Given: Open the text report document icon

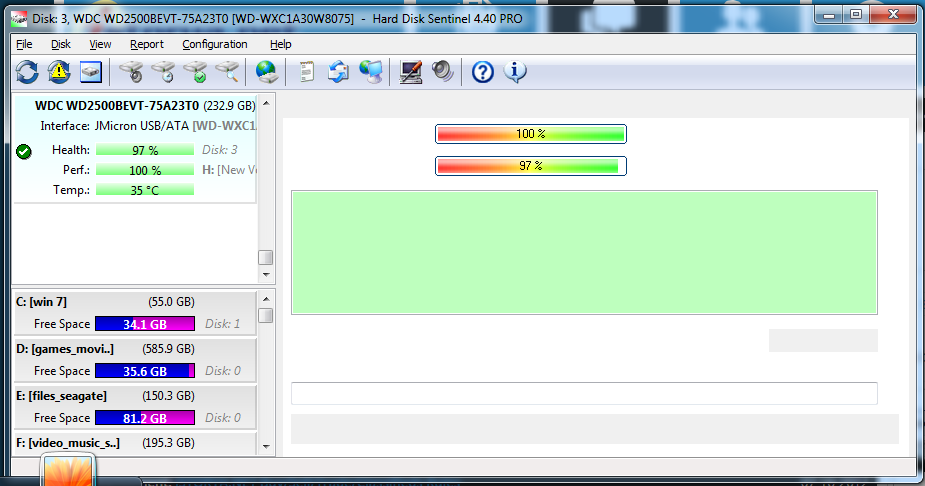Looking at the screenshot, I should point(307,71).
